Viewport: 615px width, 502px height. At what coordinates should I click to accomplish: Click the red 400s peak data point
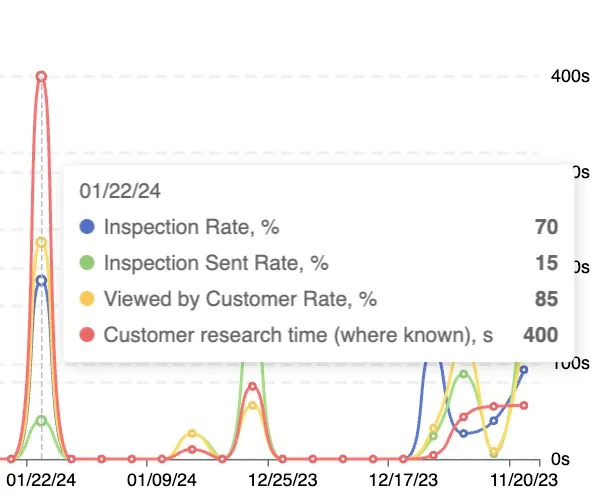click(x=41, y=76)
